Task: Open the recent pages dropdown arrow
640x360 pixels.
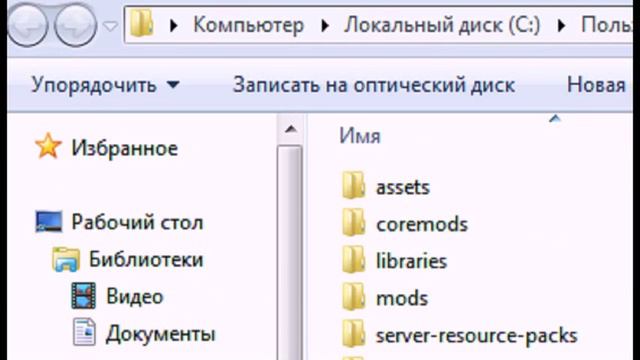Action: pyautogui.click(x=110, y=27)
